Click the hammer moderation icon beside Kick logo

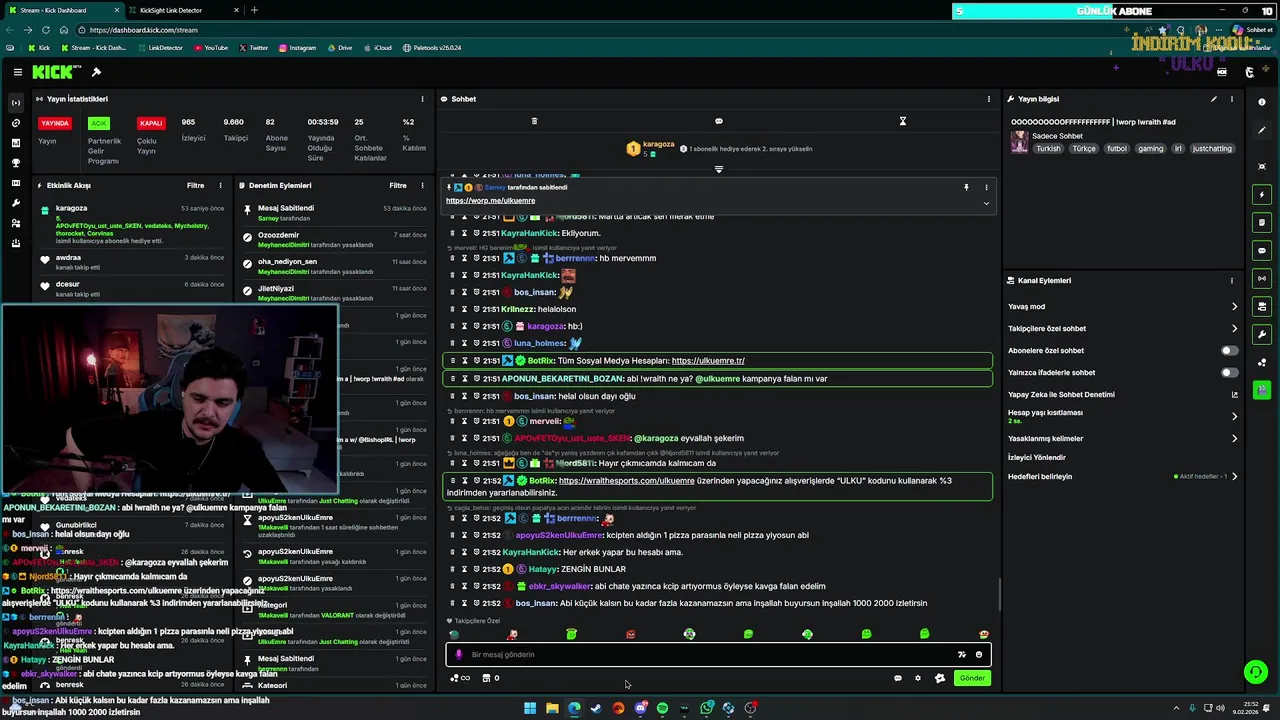pyautogui.click(x=96, y=72)
